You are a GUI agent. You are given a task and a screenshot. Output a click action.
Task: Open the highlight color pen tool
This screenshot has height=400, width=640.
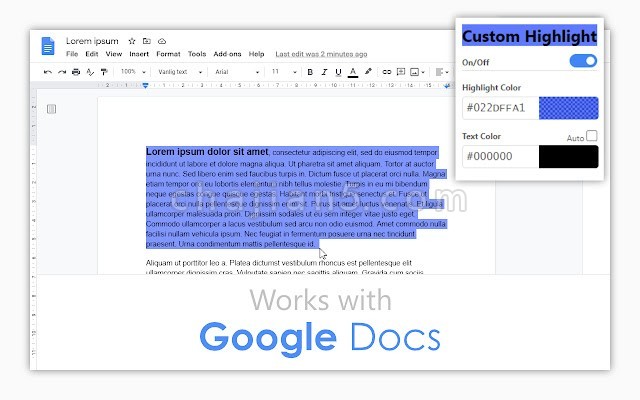(368, 71)
